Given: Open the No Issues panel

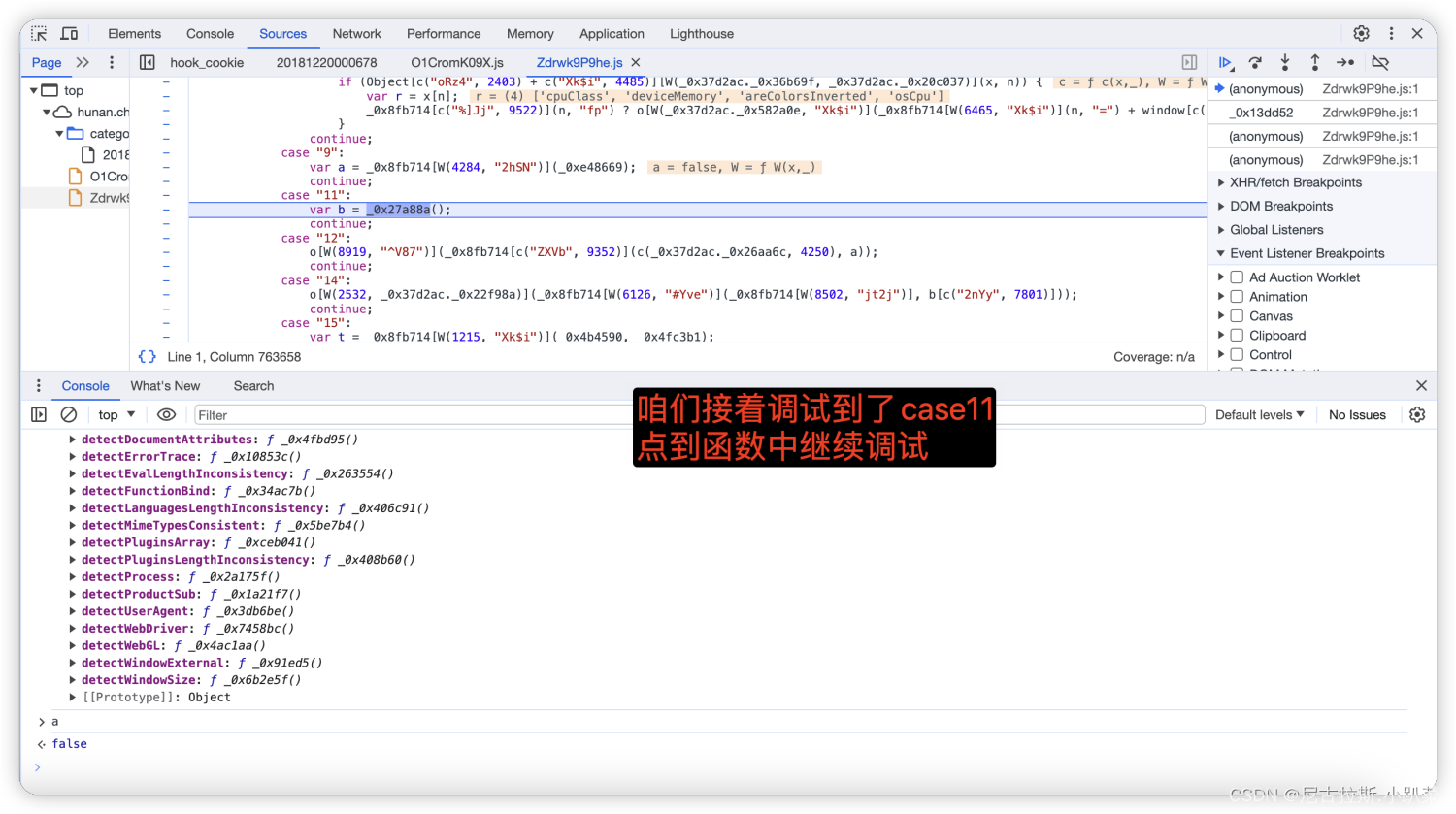Looking at the screenshot, I should 1356,414.
